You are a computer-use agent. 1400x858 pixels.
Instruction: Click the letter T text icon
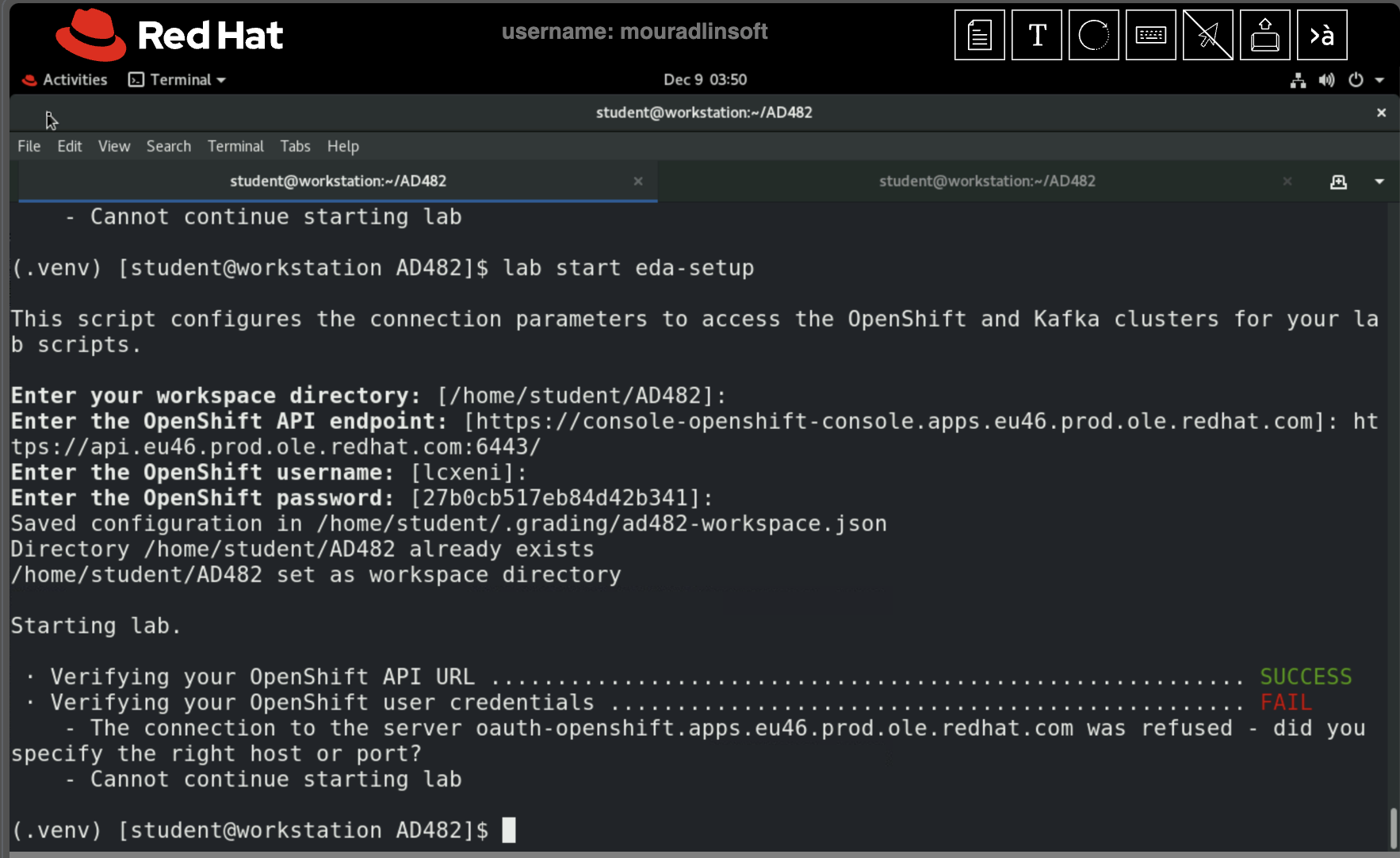[x=1036, y=36]
